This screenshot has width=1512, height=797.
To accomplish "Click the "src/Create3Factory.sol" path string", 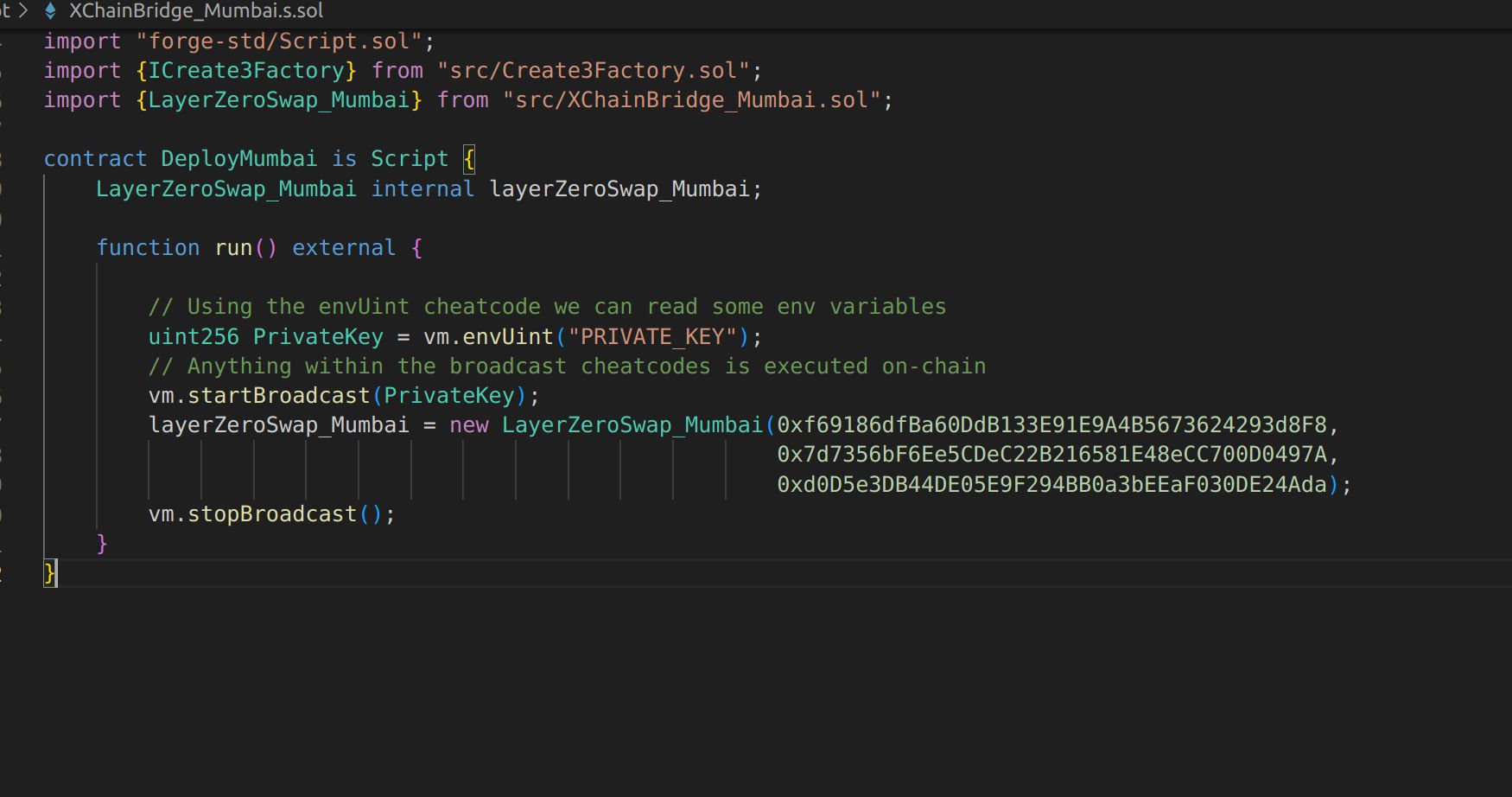I will tap(594, 71).
